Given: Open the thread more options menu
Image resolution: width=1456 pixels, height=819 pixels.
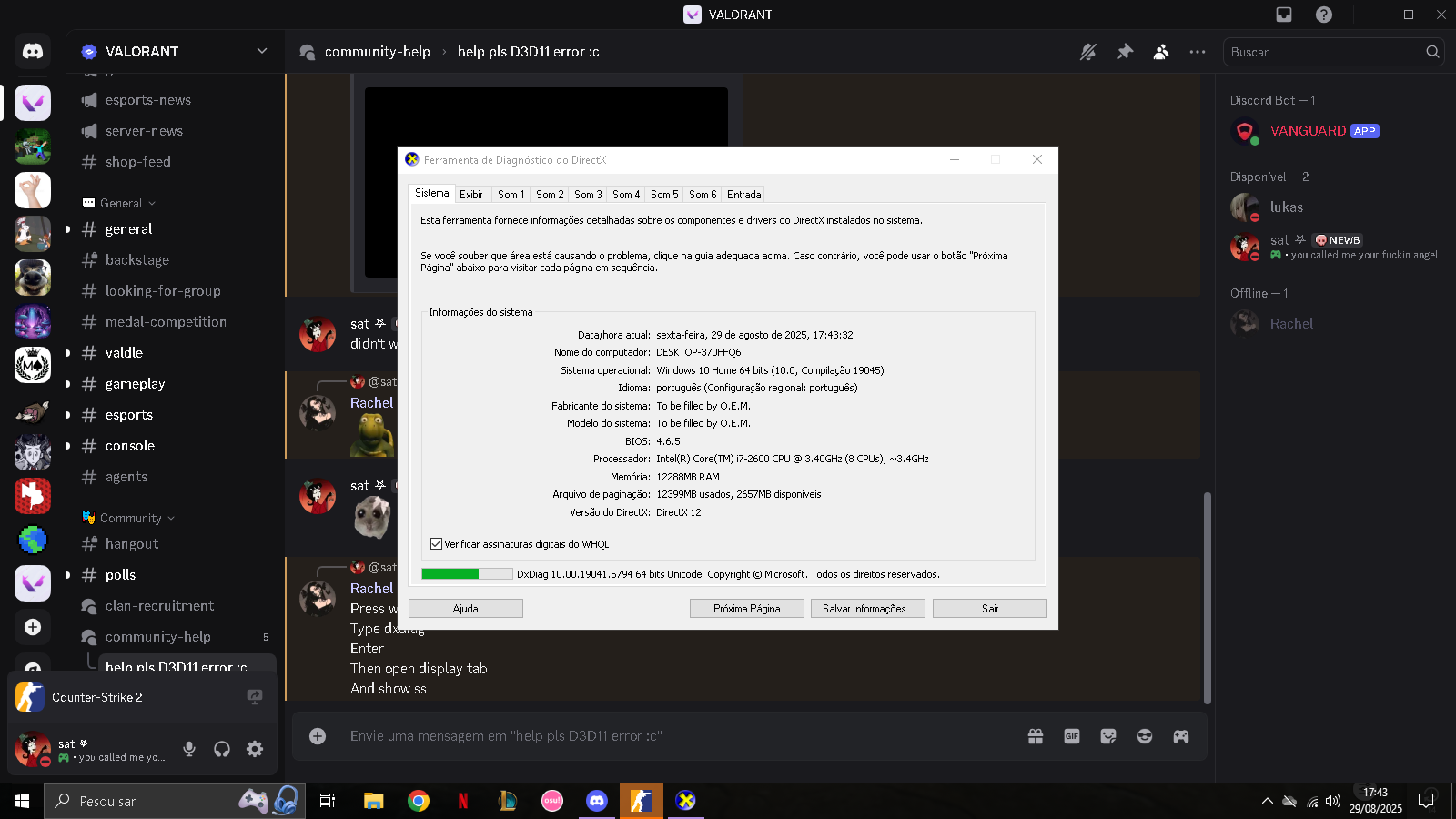Looking at the screenshot, I should pyautogui.click(x=1198, y=52).
